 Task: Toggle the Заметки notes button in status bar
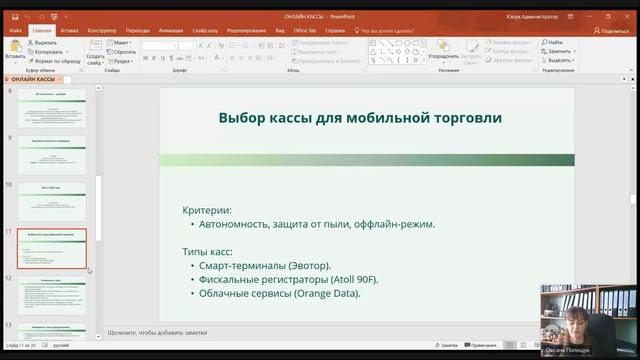point(447,345)
